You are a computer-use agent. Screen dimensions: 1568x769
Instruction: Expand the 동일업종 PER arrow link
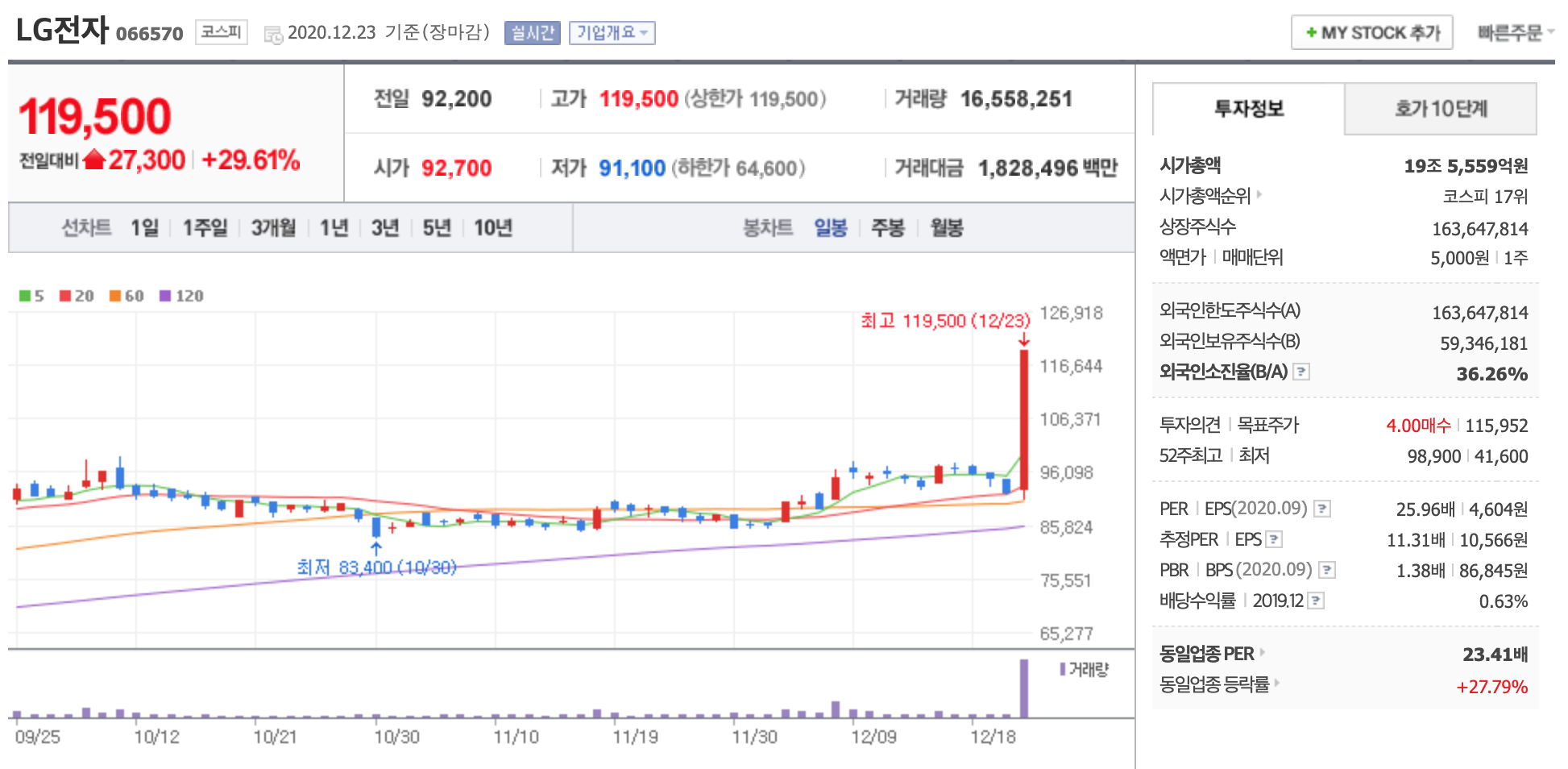[1263, 652]
